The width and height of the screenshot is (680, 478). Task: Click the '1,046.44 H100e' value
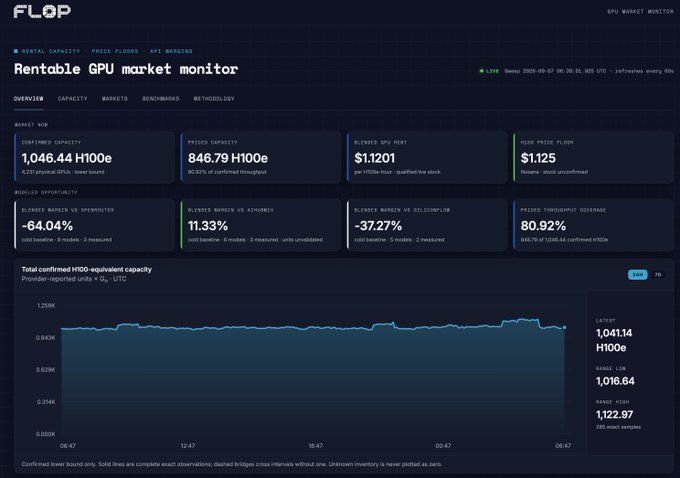pos(67,158)
